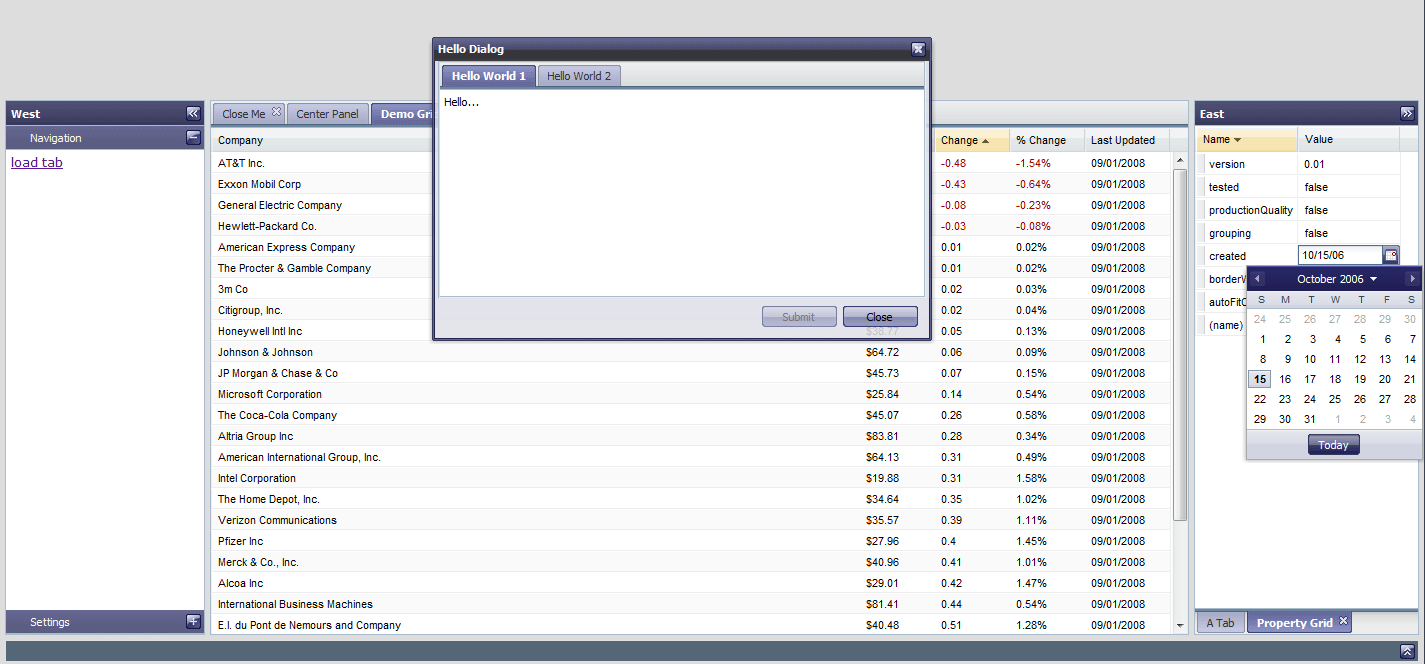Image resolution: width=1425 pixels, height=664 pixels.
Task: Collapse the East panel
Action: 1406,114
